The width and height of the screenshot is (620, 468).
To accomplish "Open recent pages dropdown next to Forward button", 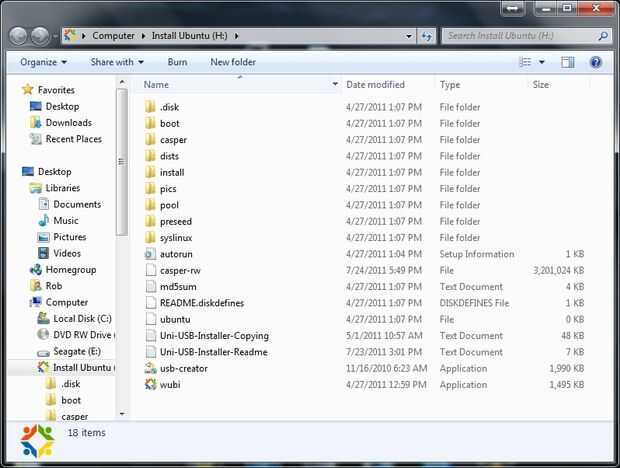I will pos(55,36).
